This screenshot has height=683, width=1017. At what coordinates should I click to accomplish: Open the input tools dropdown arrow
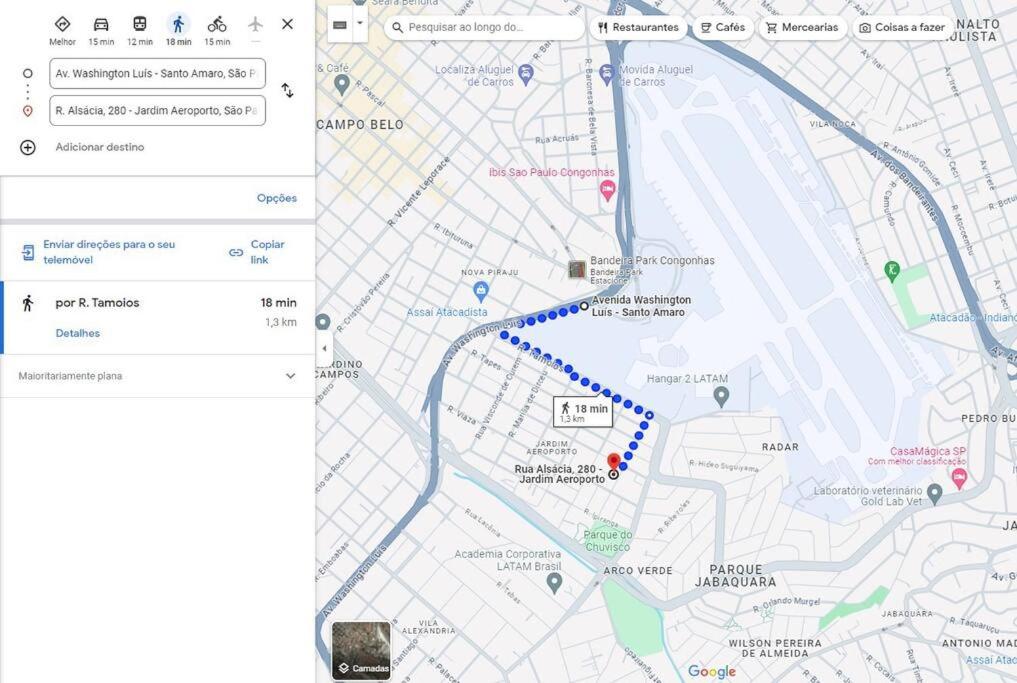pyautogui.click(x=360, y=24)
